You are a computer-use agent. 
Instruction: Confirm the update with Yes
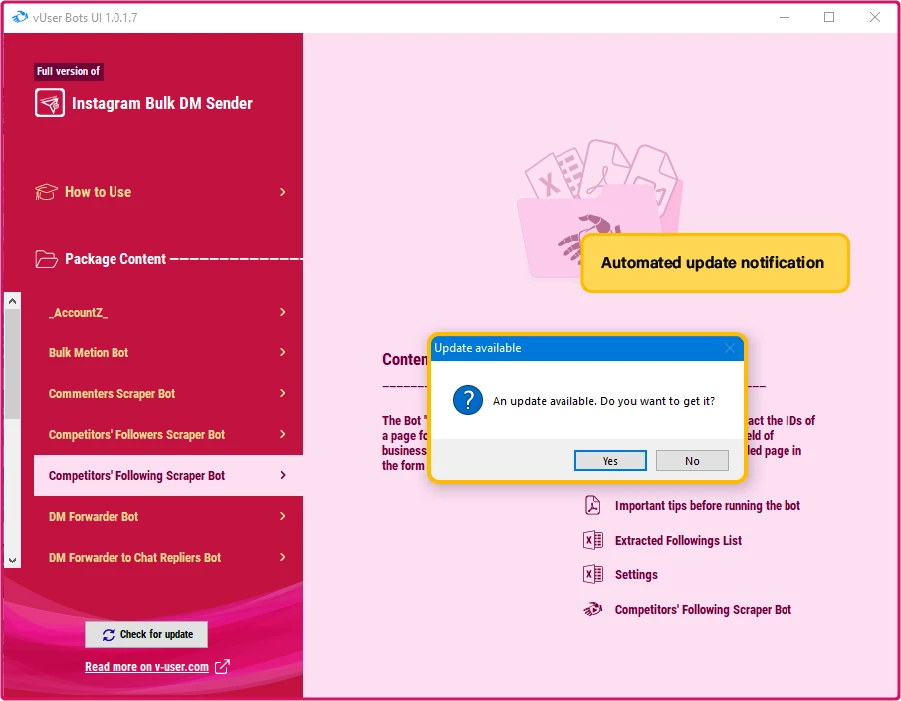610,461
